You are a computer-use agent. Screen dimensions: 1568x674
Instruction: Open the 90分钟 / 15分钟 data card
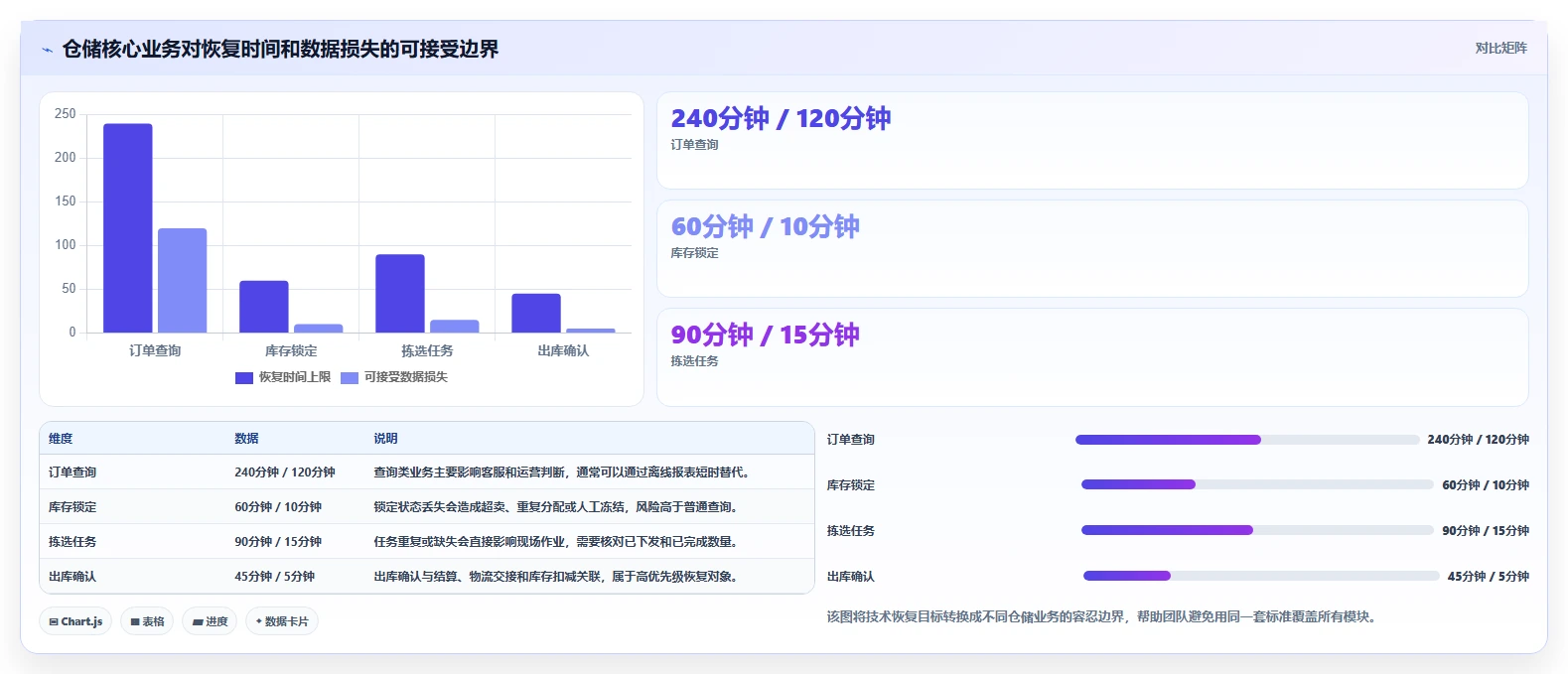point(1092,357)
